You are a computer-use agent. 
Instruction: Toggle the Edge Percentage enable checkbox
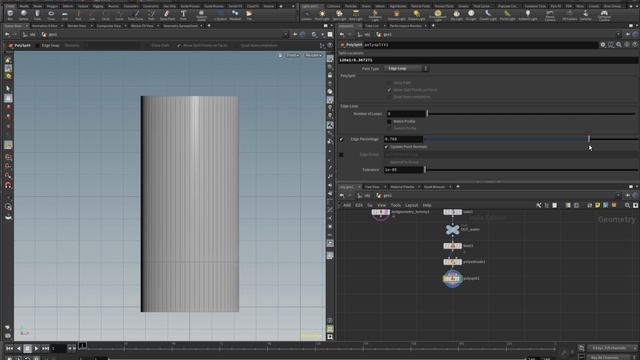pyautogui.click(x=341, y=139)
